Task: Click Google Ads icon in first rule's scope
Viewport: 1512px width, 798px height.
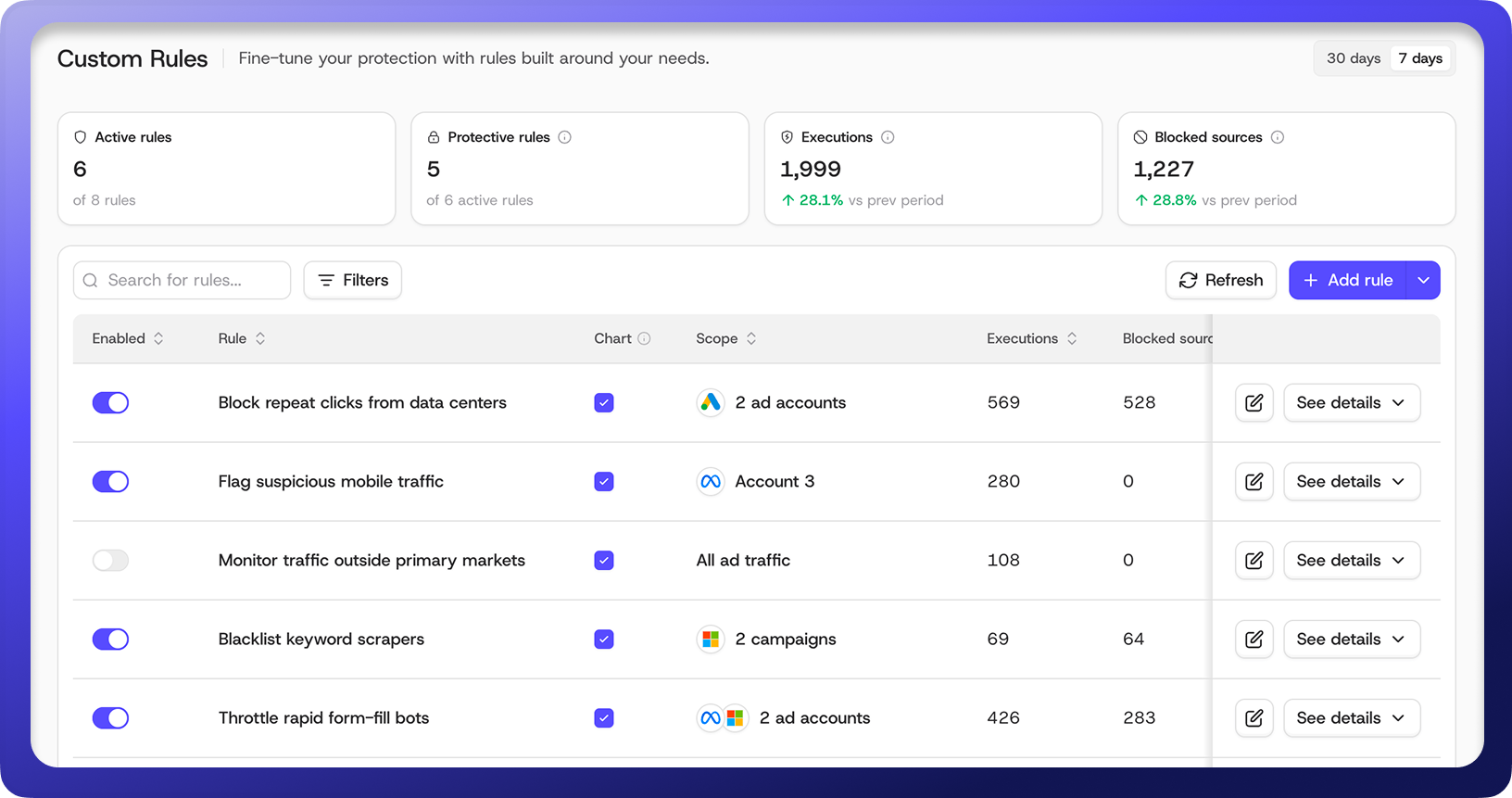Action: (711, 402)
